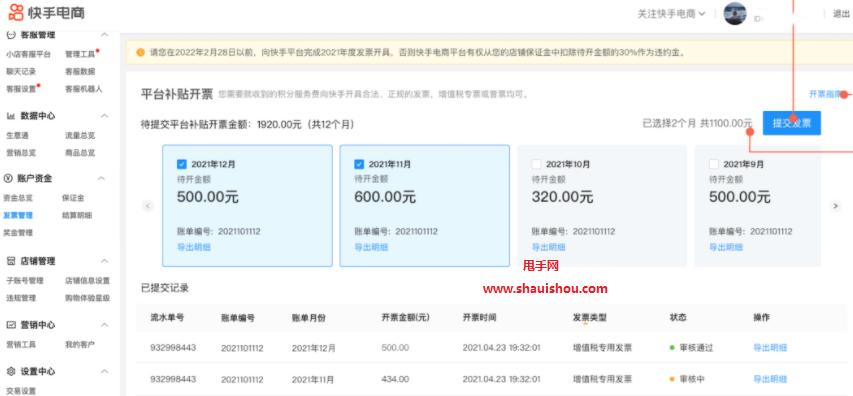
Task: Show previous months with left carousel arrow
Action: [147, 206]
